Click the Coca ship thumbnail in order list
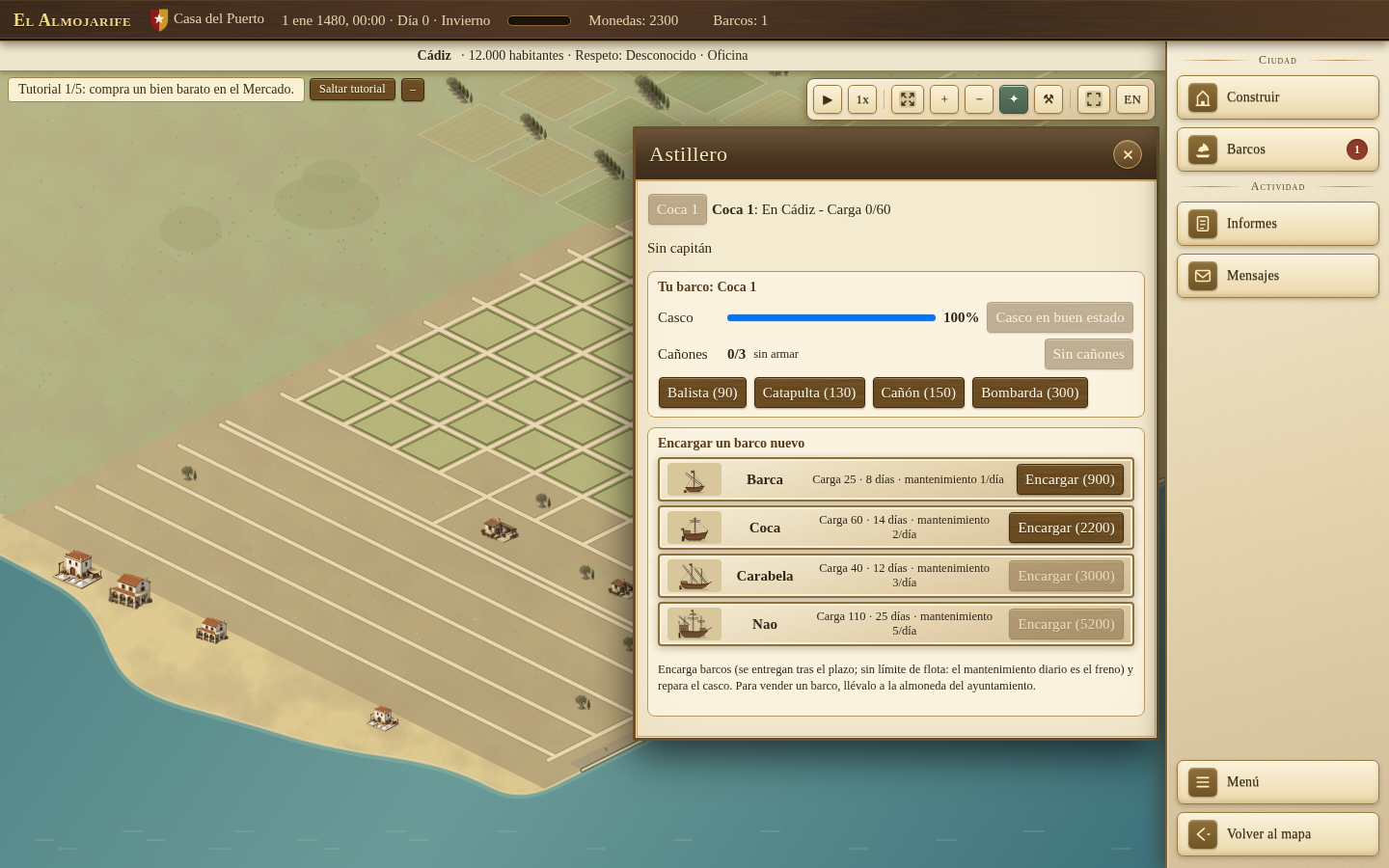Image resolution: width=1389 pixels, height=868 pixels. 694,528
